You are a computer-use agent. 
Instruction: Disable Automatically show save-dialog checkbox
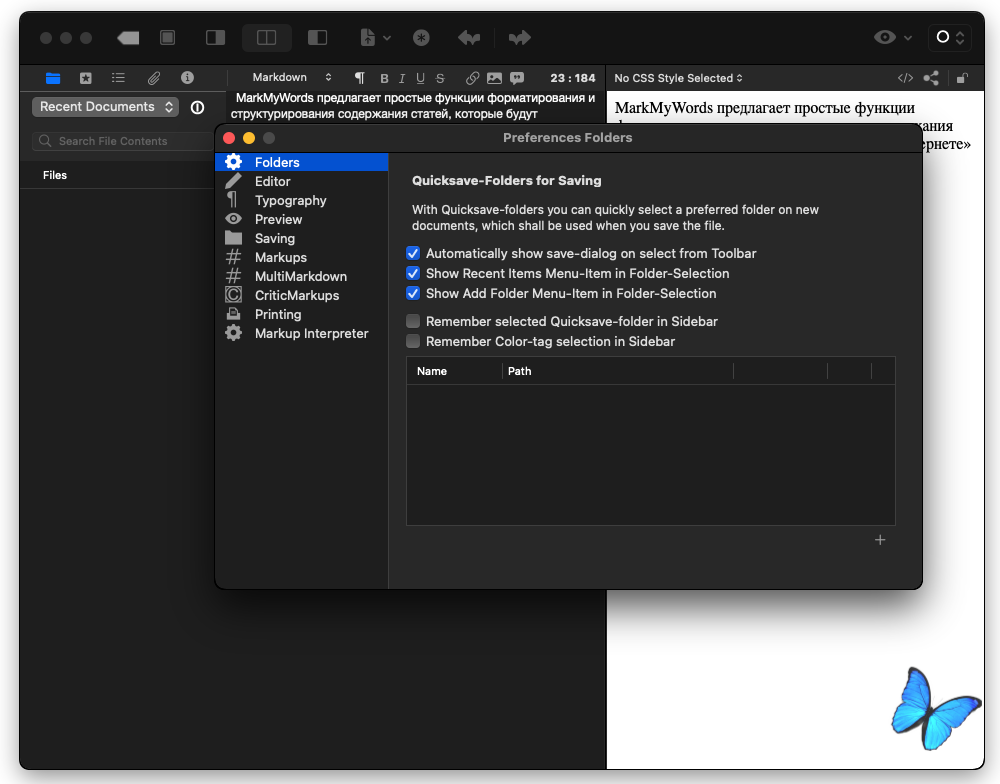click(x=413, y=254)
